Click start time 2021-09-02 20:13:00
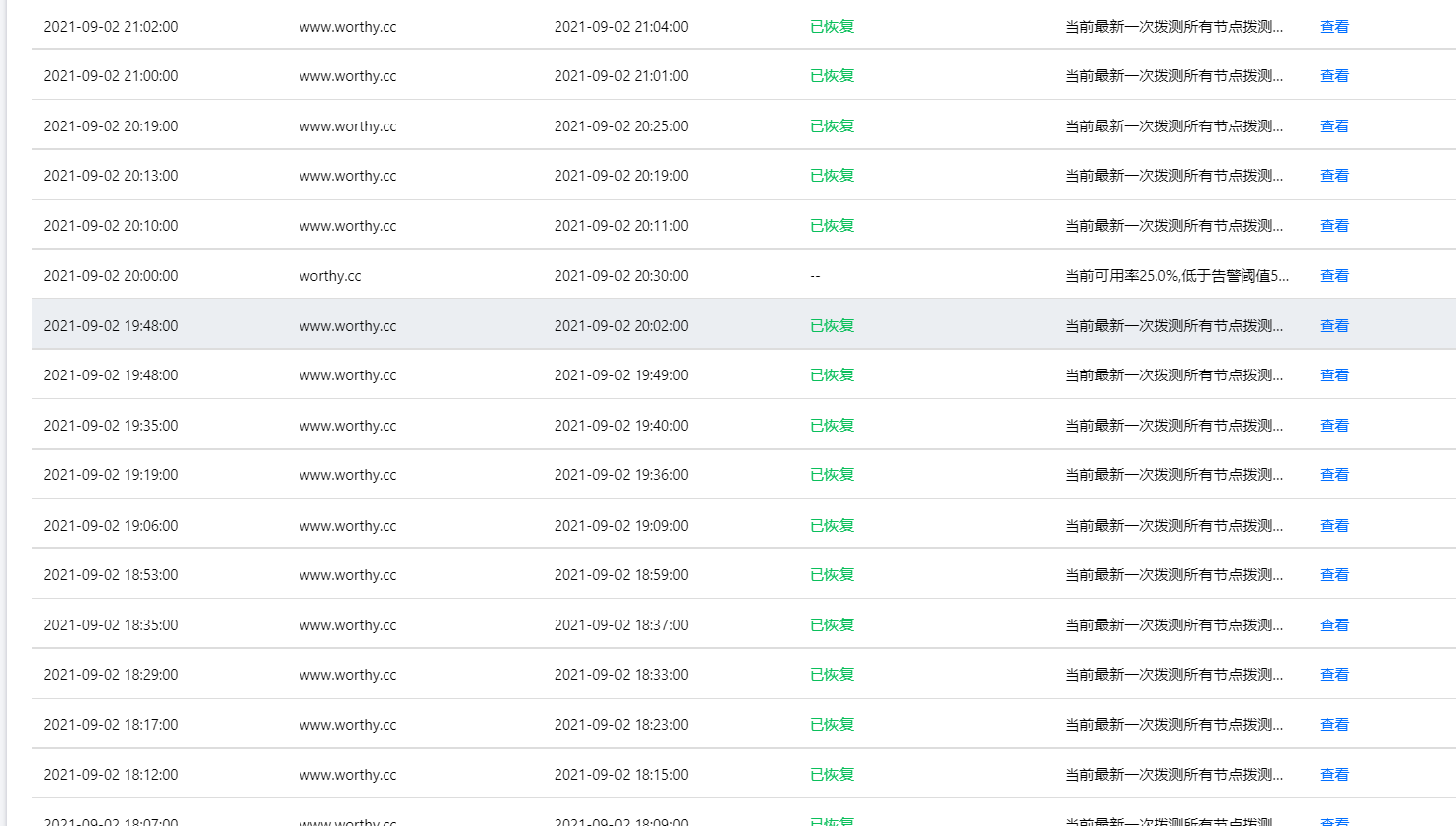Image resolution: width=1456 pixels, height=826 pixels. click(111, 176)
